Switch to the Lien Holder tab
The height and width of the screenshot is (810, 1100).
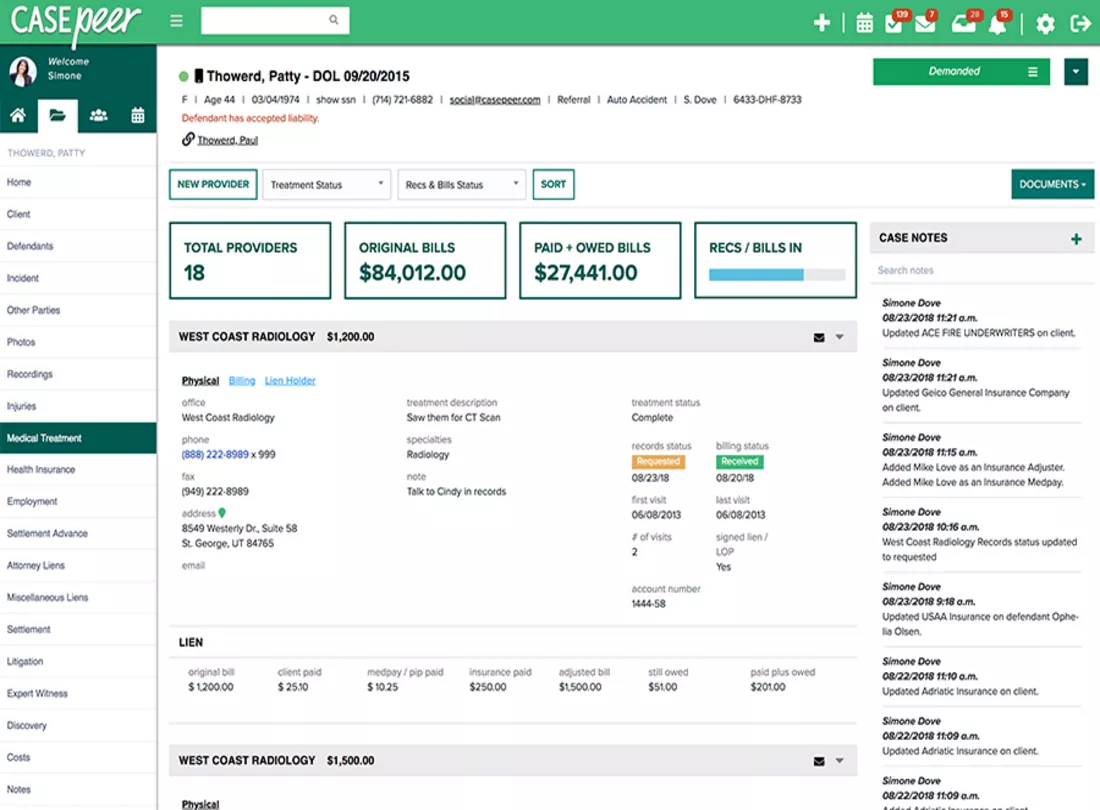(x=290, y=381)
